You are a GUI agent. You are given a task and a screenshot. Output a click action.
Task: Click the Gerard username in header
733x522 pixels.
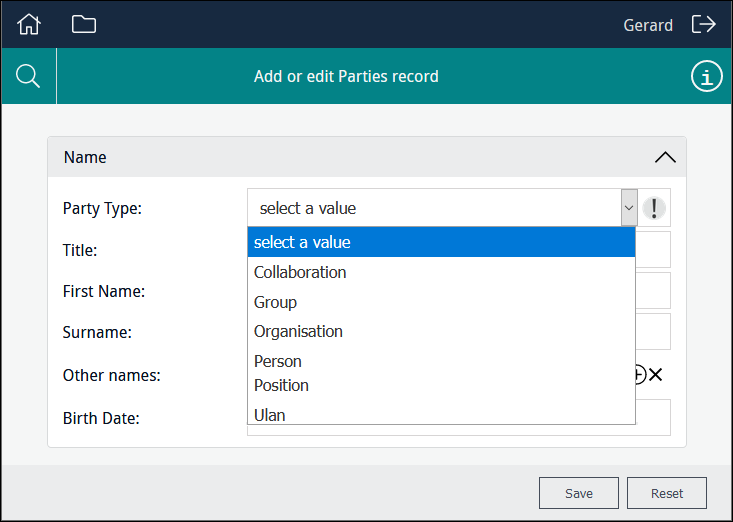click(x=647, y=25)
